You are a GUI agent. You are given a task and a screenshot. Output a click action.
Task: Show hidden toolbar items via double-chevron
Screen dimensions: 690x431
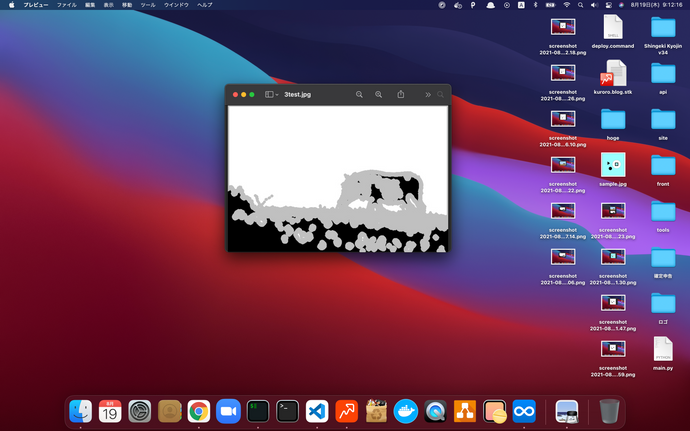[428, 95]
